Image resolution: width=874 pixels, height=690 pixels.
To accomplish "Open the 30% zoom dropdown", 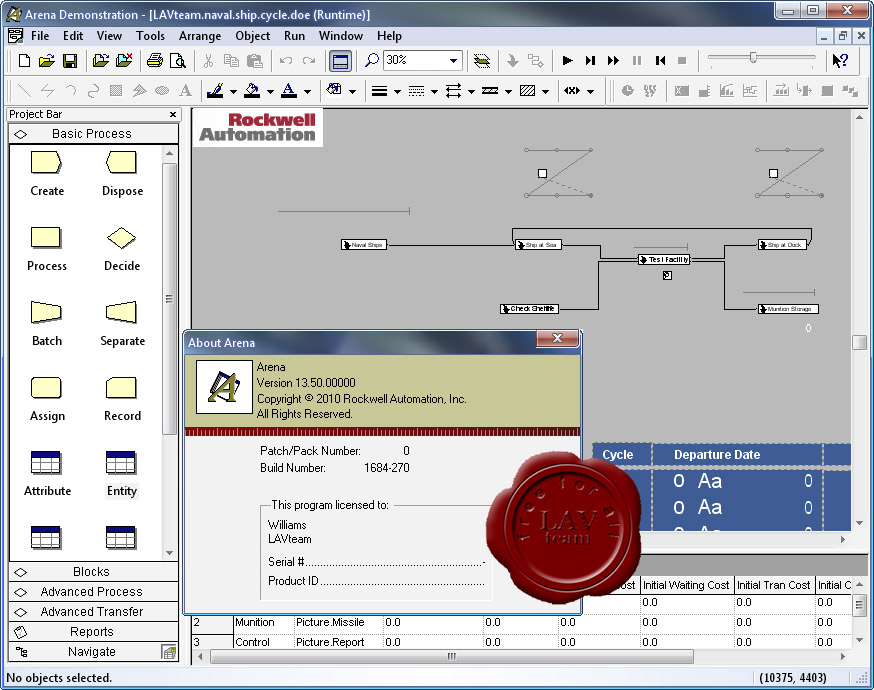I will (x=454, y=60).
